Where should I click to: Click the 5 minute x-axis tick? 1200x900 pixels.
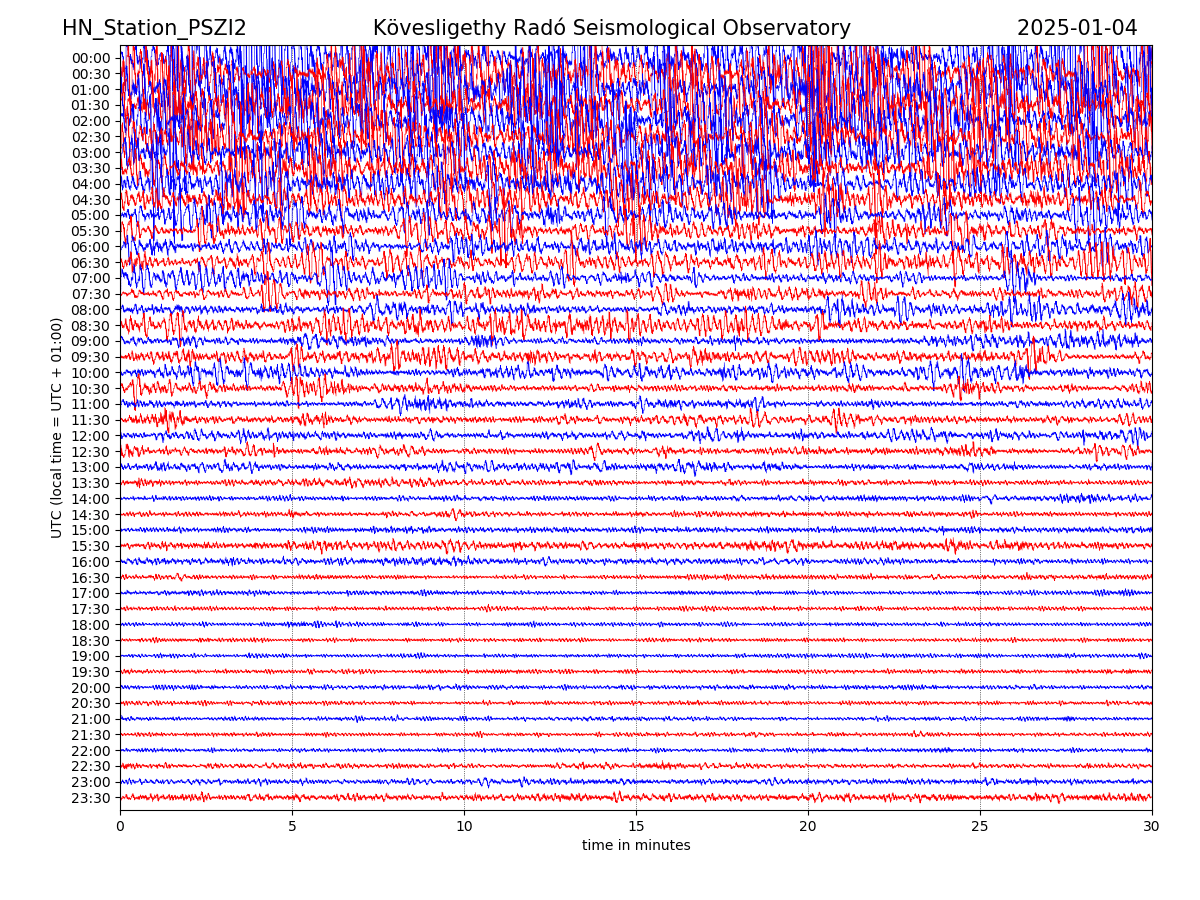point(292,826)
